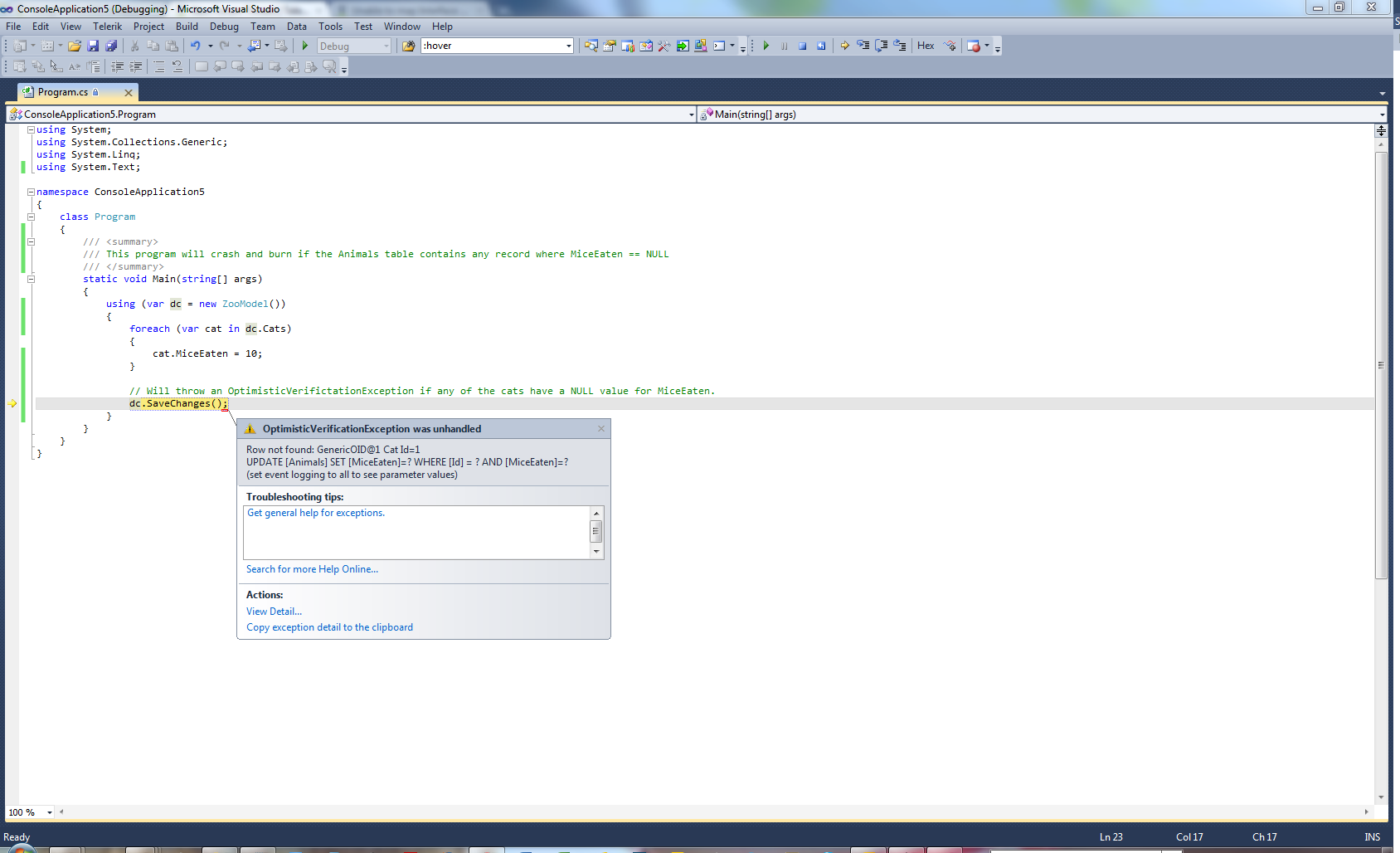Continue debugging with the green Continue icon
Viewport: 1400px width, 853px height.
(x=766, y=46)
